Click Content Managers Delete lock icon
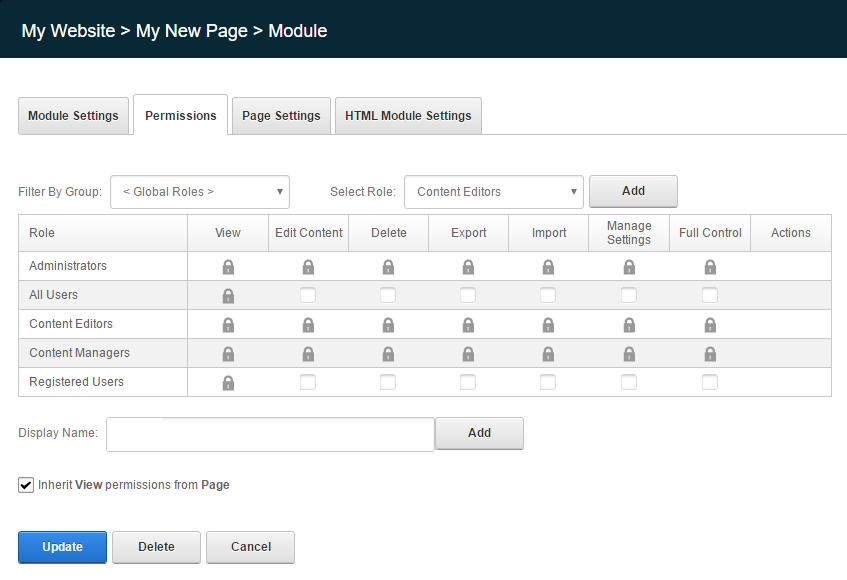Screen dimensions: 847x580 click(388, 354)
